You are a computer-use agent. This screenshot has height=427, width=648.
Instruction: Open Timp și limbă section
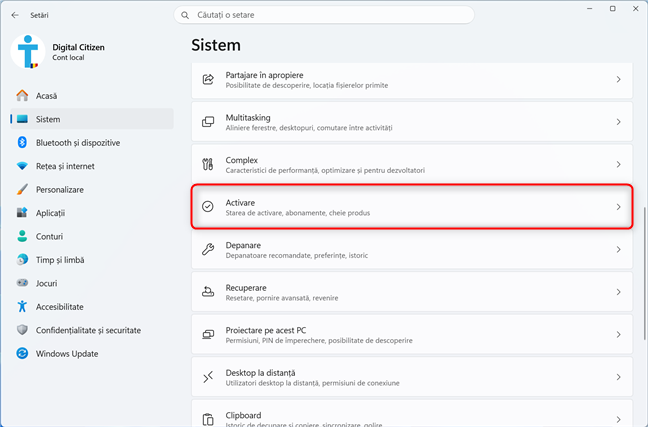coord(92,260)
